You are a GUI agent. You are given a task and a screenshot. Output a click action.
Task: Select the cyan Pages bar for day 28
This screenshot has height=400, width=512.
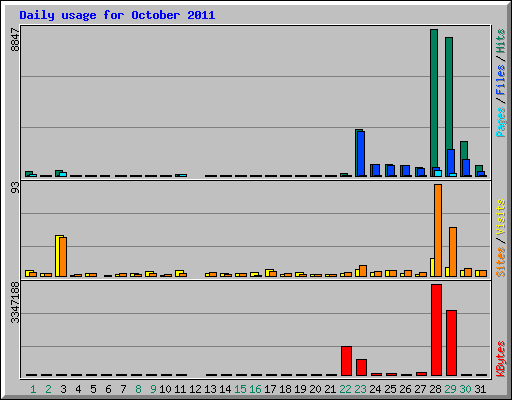(x=438, y=173)
